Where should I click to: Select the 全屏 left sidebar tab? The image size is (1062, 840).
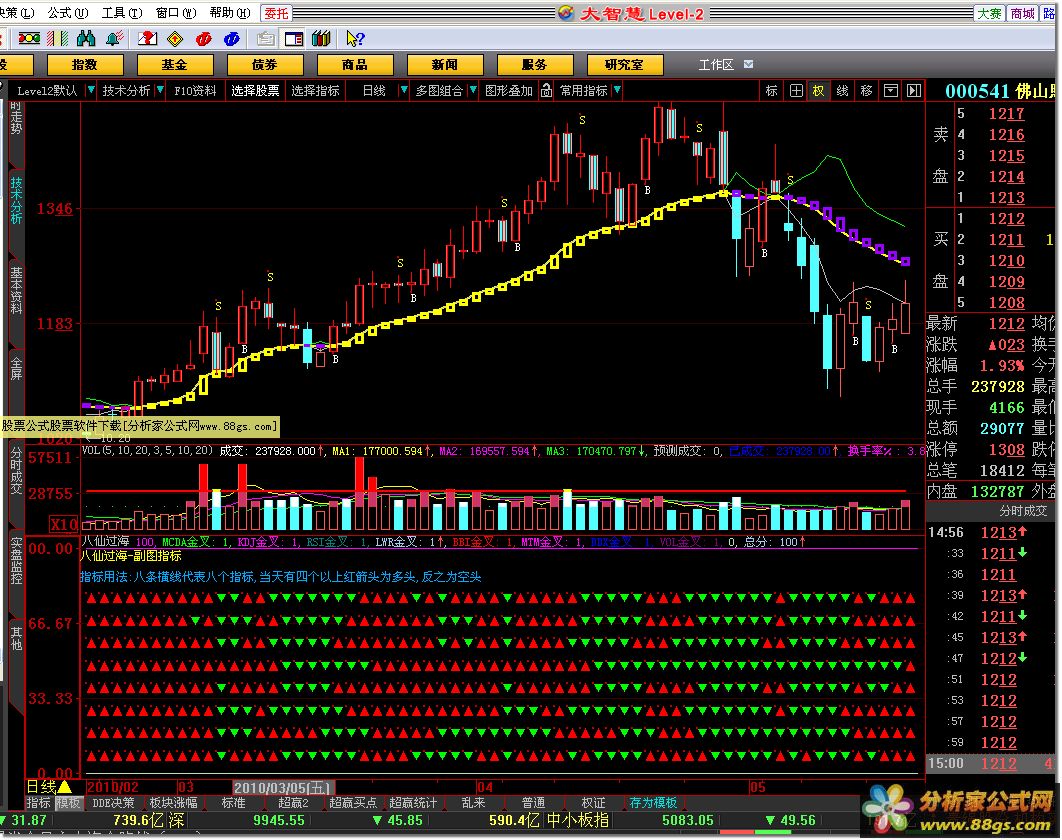16,368
